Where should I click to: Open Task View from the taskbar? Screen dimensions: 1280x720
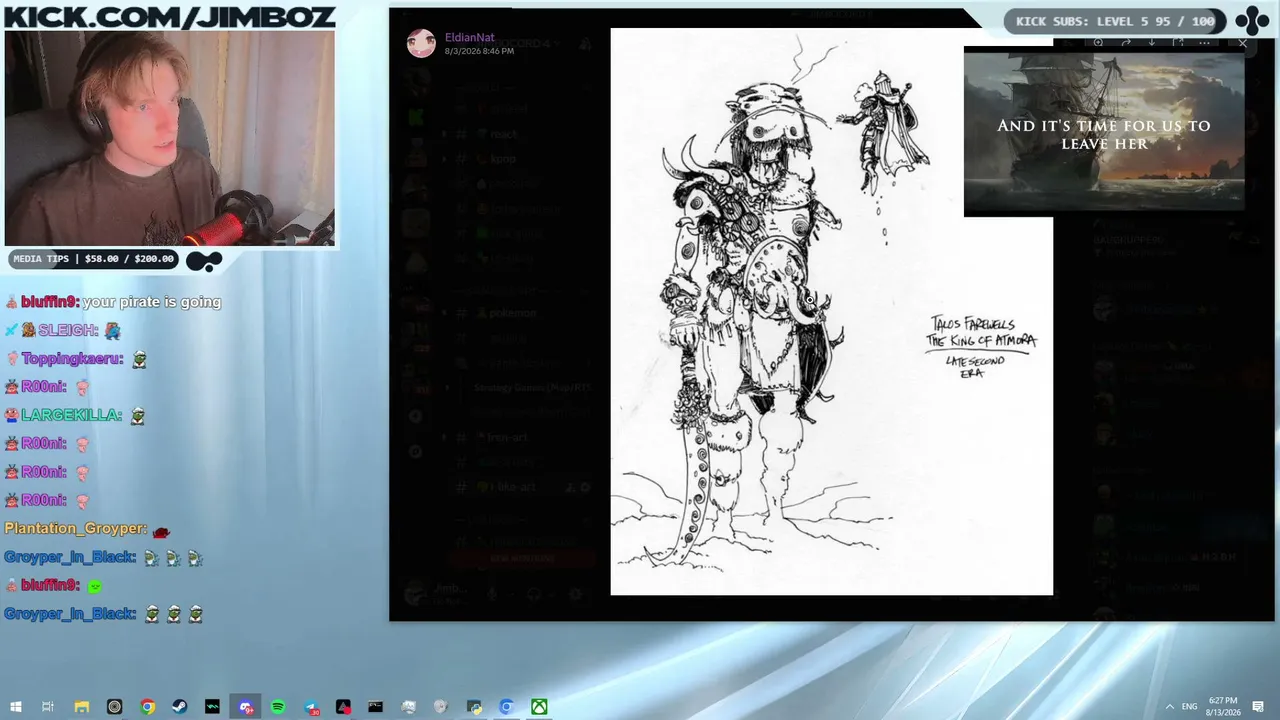[48, 707]
